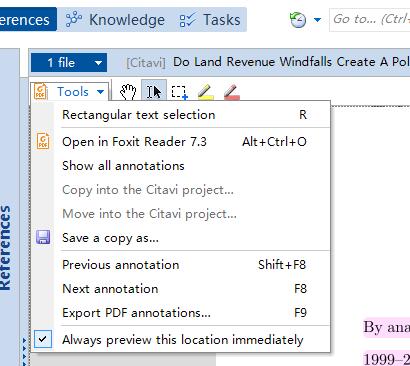The image size is (410, 366).
Task: Click greyed Copy into the Citavi project...
Action: tap(181, 190)
